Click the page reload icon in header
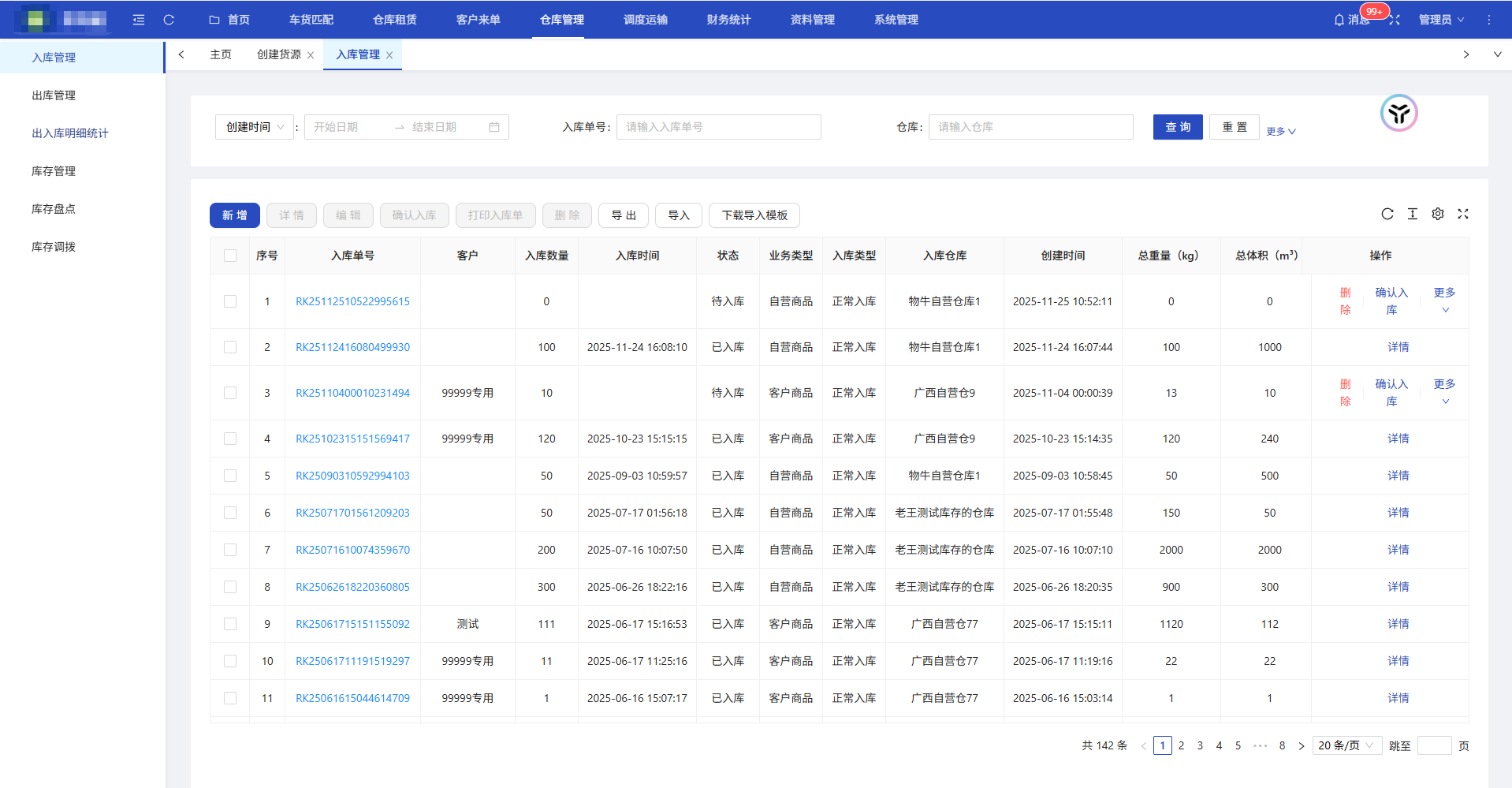 tap(169, 20)
